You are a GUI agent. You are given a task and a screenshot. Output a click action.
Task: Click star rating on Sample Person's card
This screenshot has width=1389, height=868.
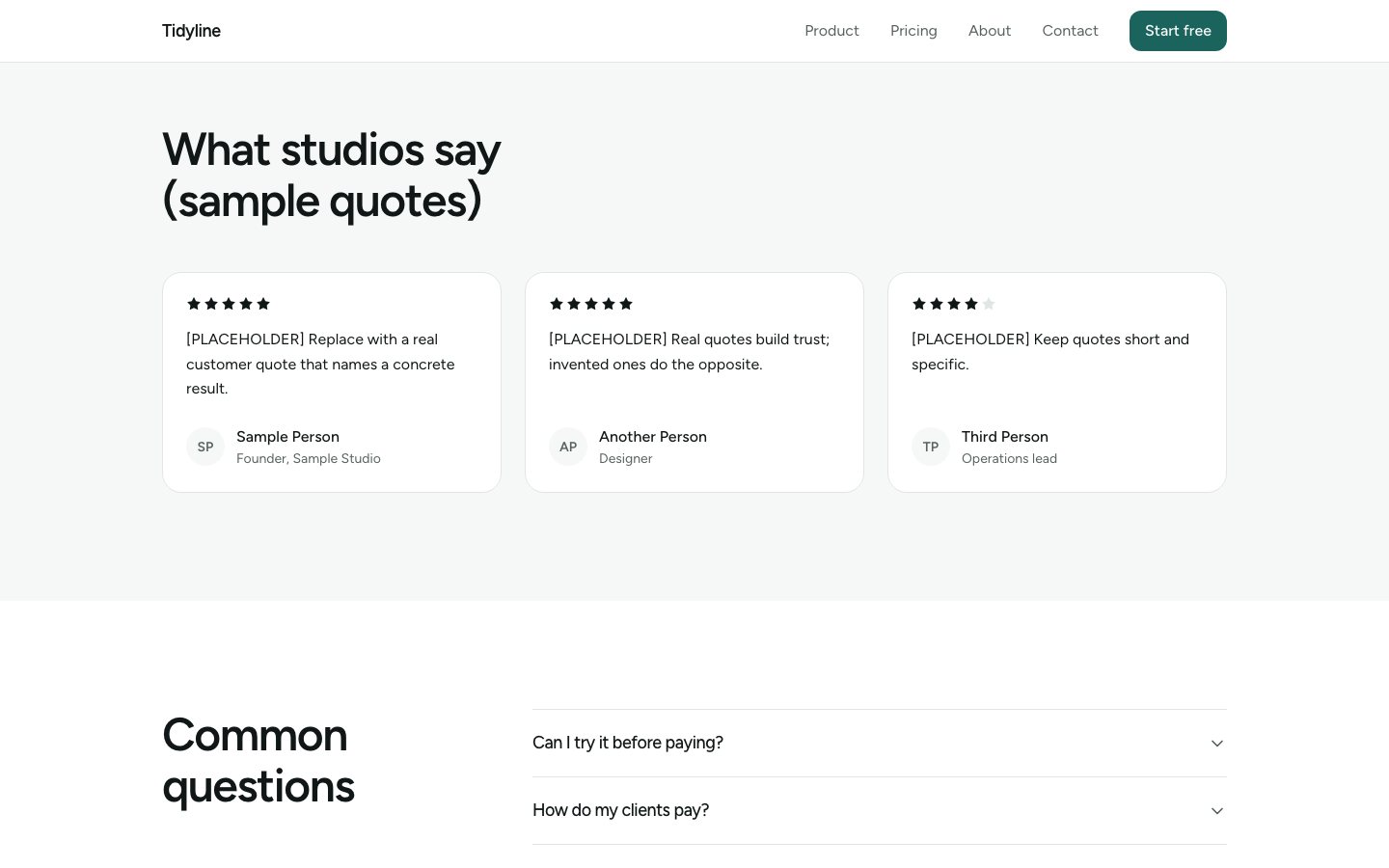[229, 304]
